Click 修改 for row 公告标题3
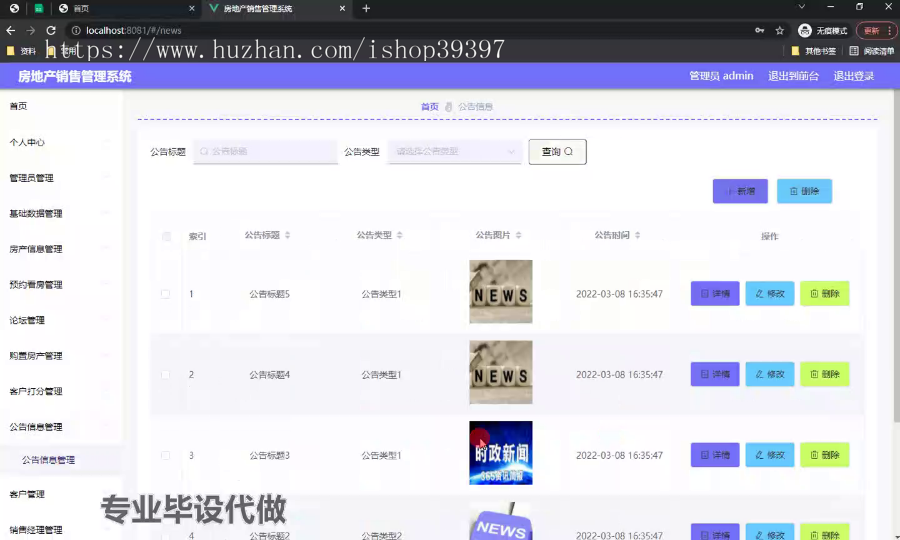The height and width of the screenshot is (540, 900). (x=770, y=455)
